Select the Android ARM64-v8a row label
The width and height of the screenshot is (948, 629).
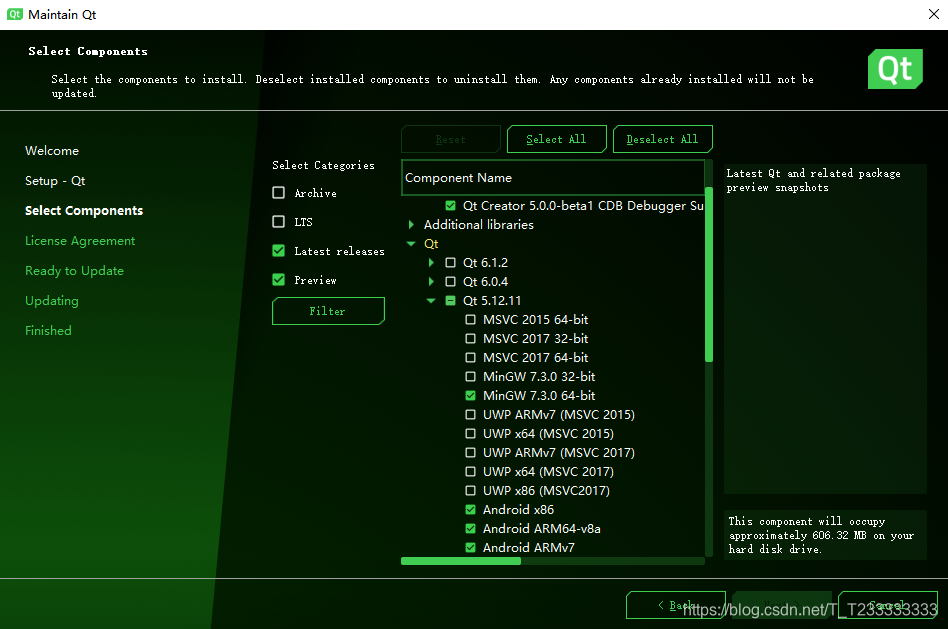(x=542, y=529)
